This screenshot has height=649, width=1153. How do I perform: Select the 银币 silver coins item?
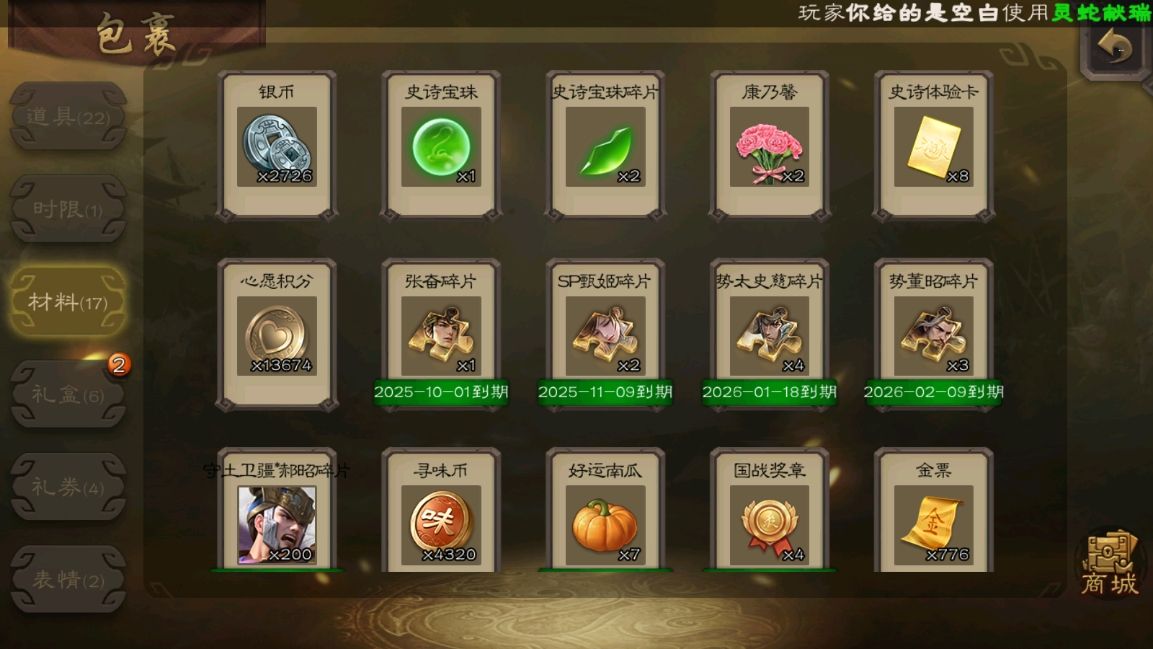click(x=276, y=146)
